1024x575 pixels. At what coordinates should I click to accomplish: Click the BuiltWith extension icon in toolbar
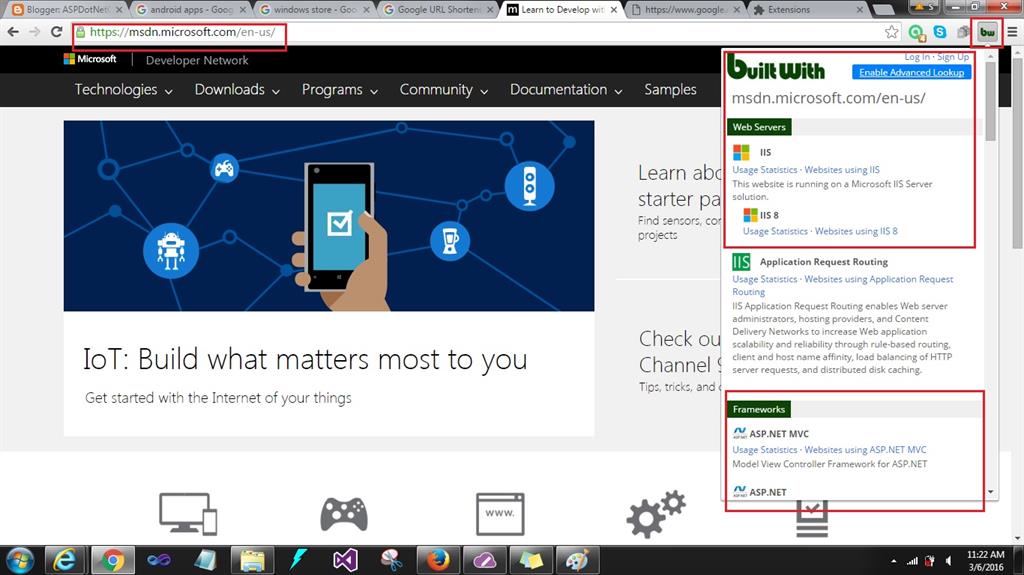click(987, 32)
